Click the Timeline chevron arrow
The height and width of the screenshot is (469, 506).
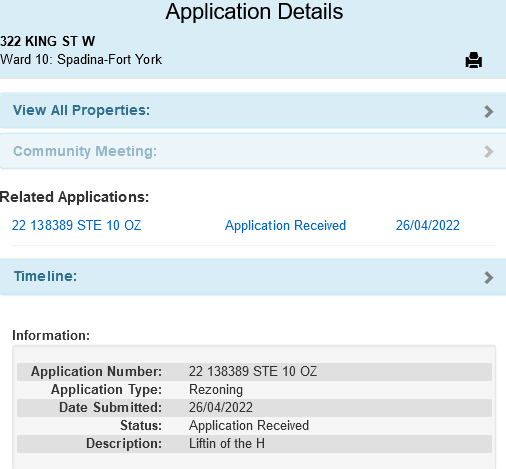pos(489,277)
